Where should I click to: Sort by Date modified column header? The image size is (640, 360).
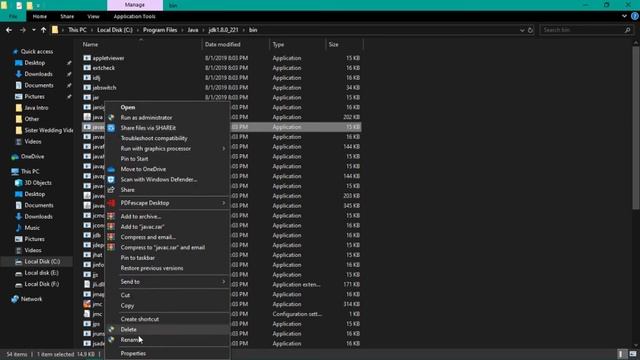point(222,44)
